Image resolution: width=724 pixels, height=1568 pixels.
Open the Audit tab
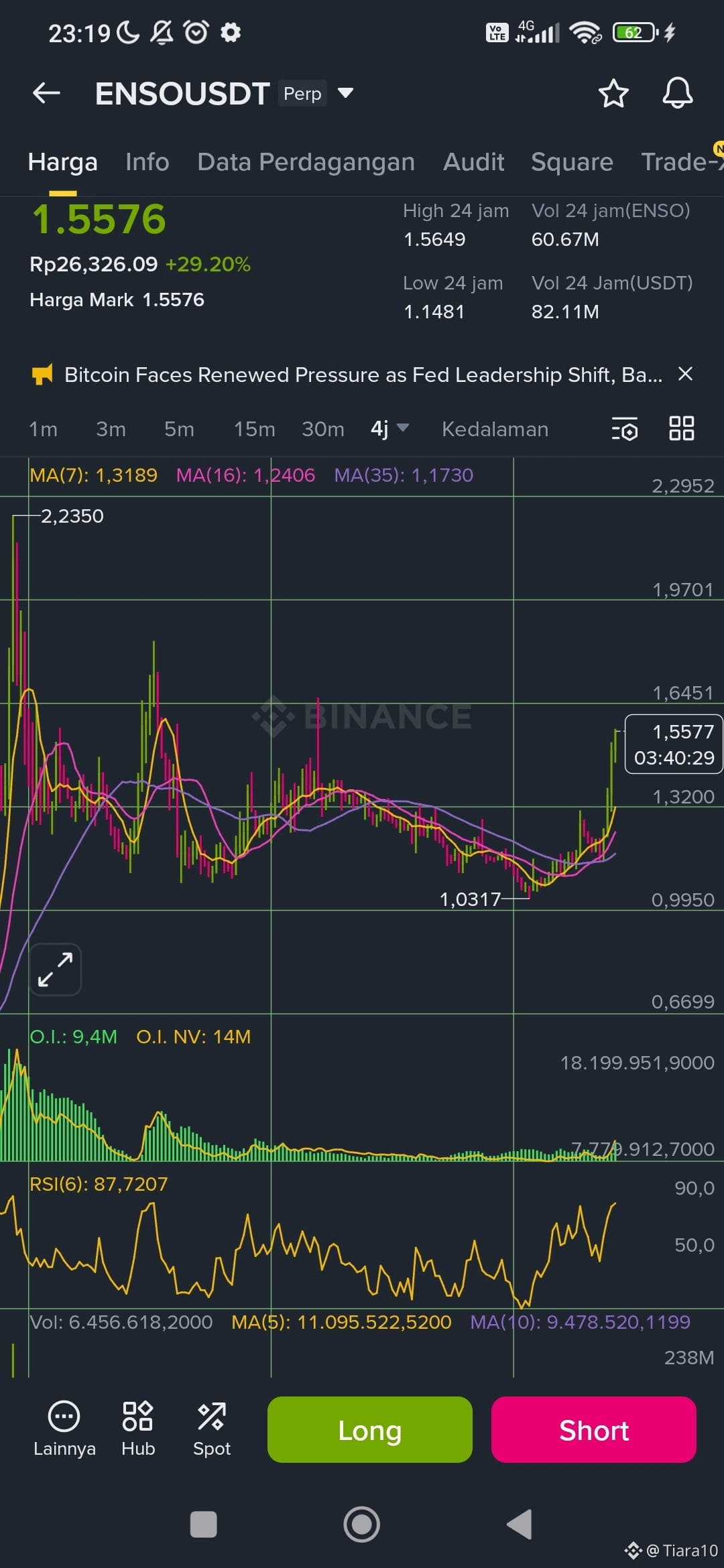pyautogui.click(x=473, y=162)
